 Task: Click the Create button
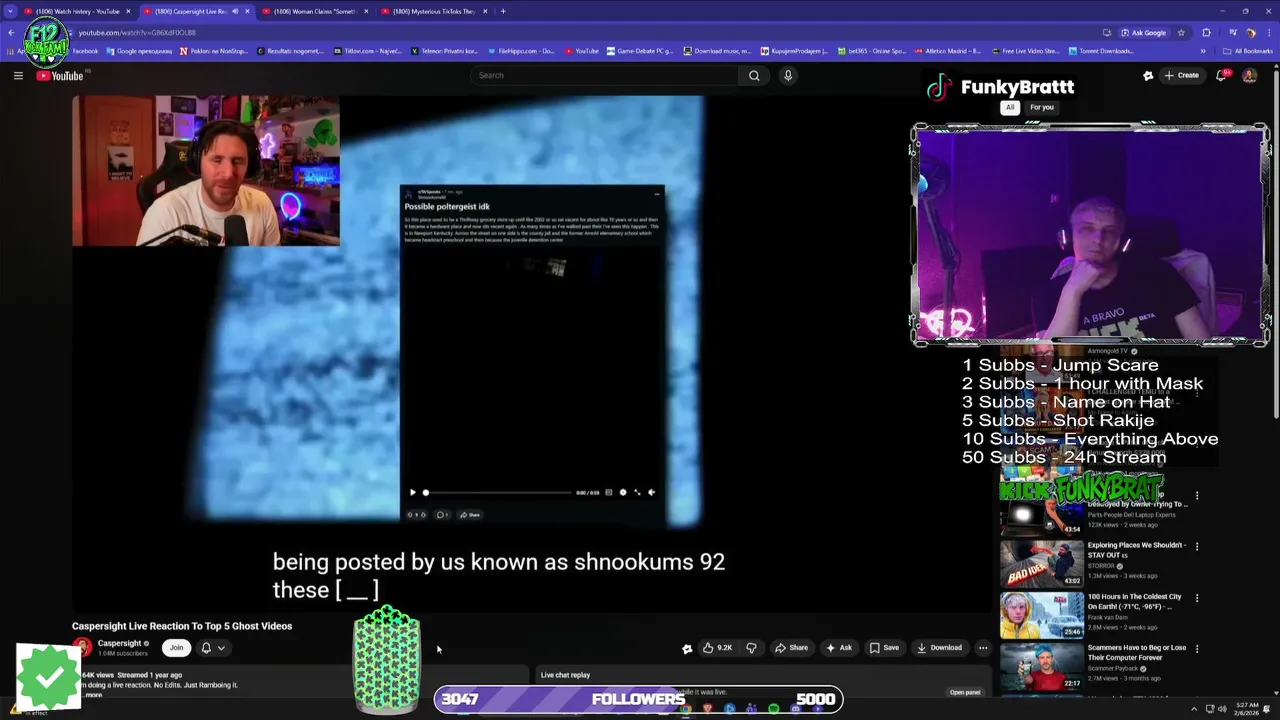click(1181, 75)
